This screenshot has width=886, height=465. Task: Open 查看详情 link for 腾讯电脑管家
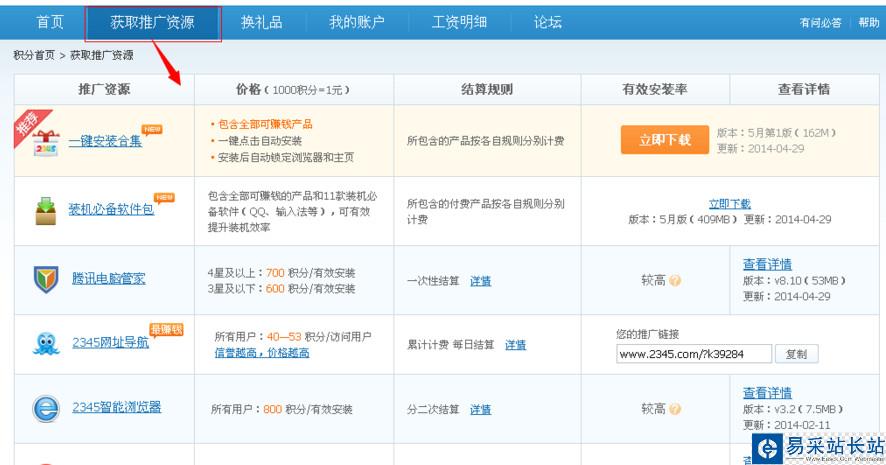coord(767,264)
